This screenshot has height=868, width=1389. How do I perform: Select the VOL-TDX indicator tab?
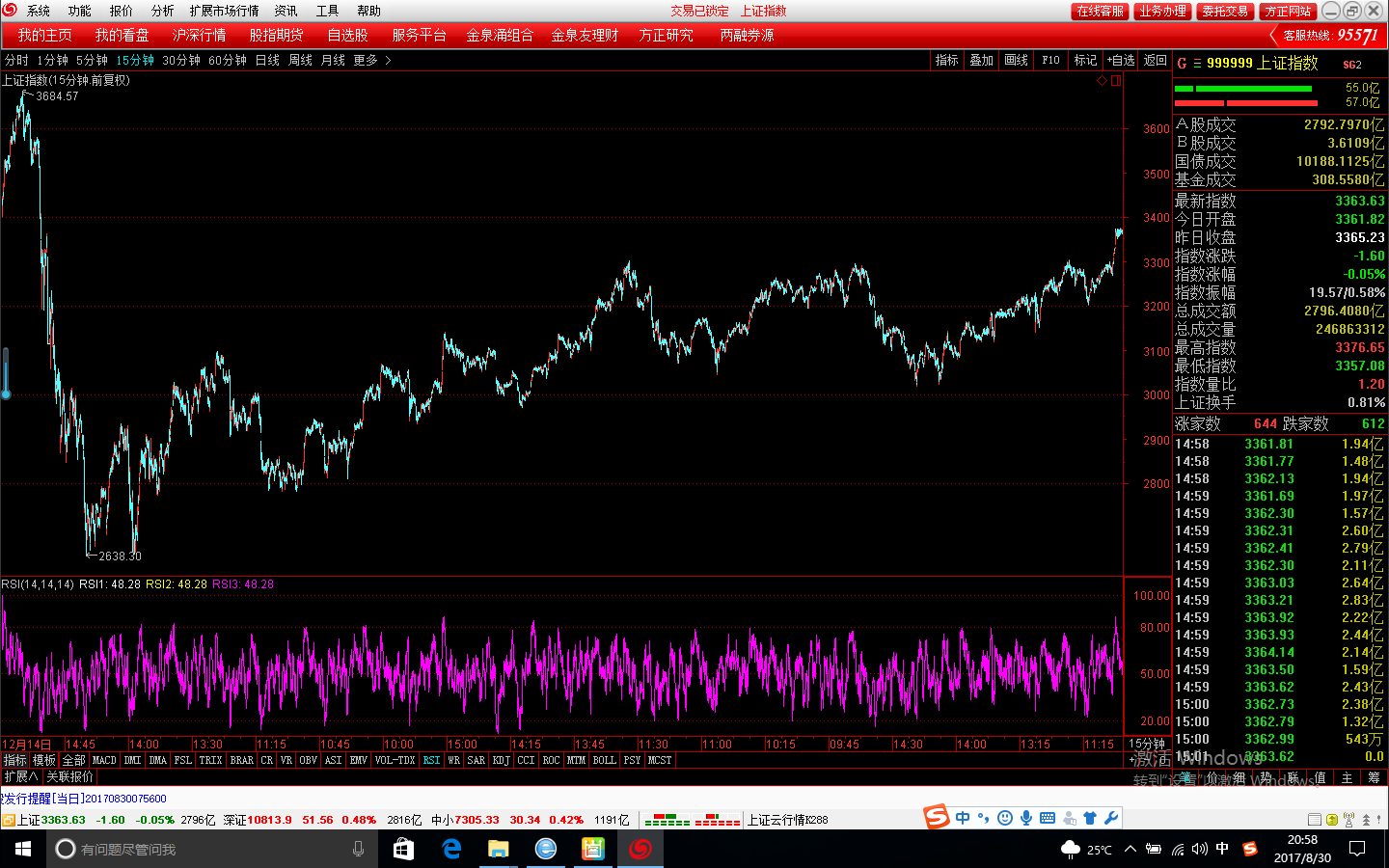coord(395,760)
